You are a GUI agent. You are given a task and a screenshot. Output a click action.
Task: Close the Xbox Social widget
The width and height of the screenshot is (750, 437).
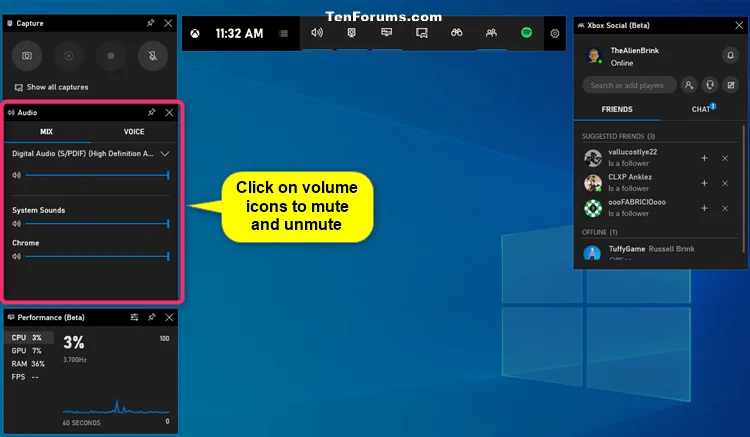point(739,25)
